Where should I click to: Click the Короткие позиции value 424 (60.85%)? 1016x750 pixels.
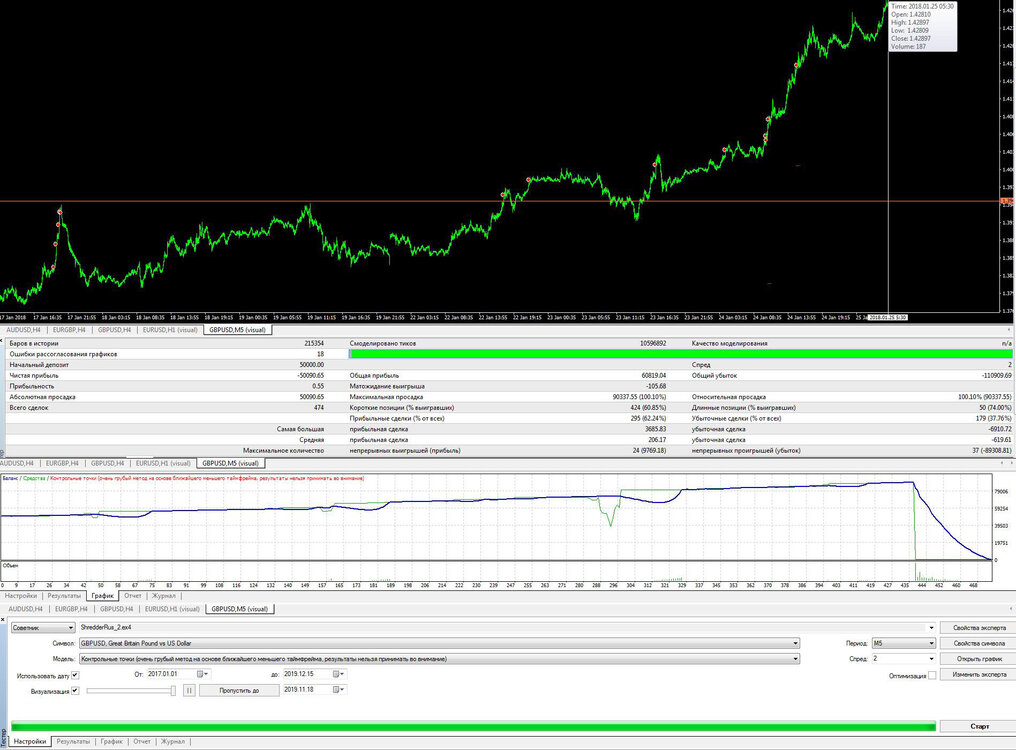649,408
